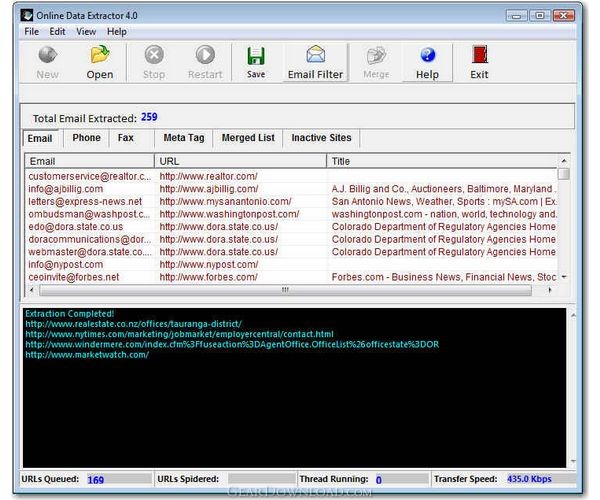The image size is (600, 500).
Task: Switch to the Email tab
Action: click(40, 138)
